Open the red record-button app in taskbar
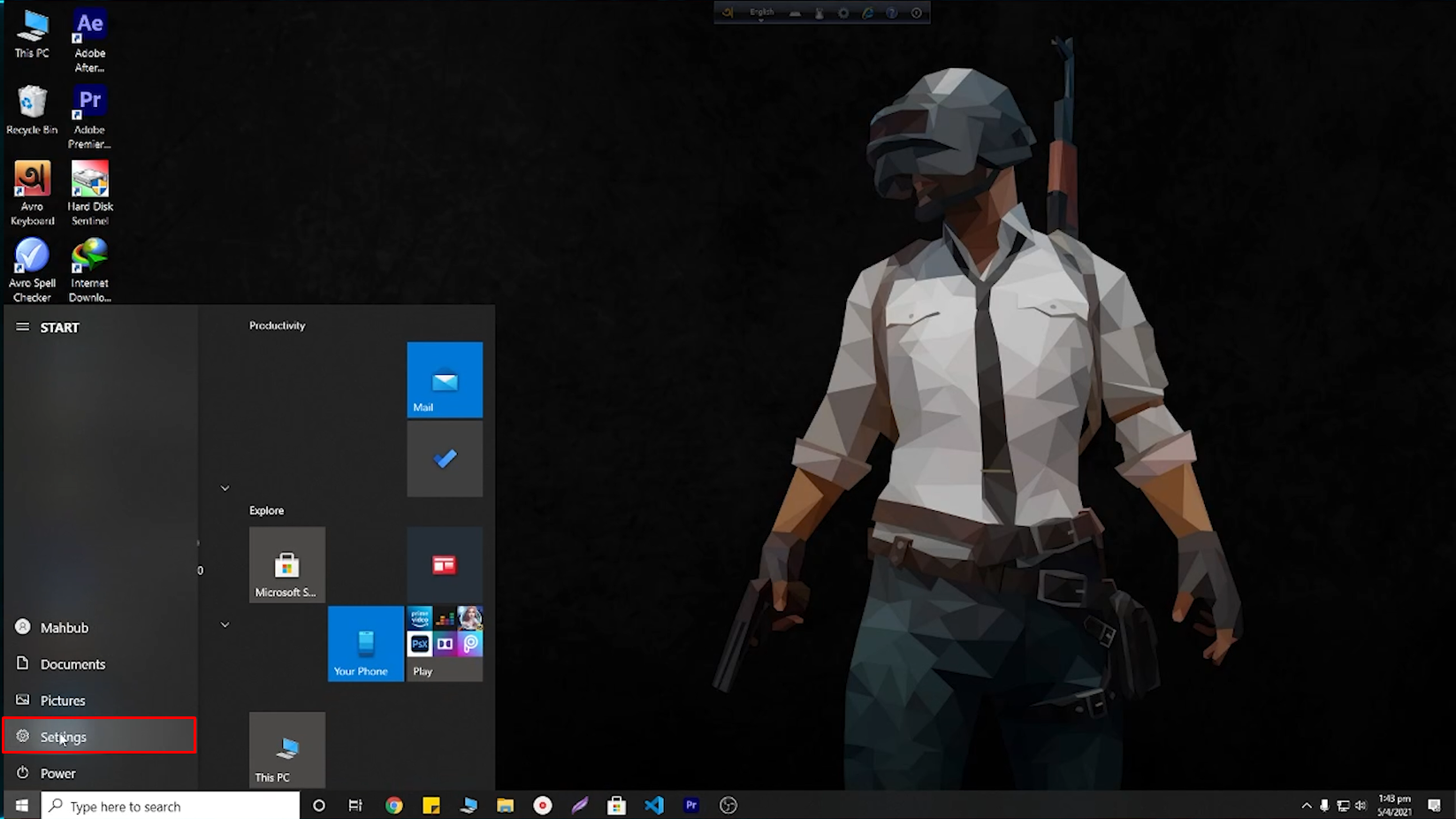Viewport: 1456px width, 819px height. (543, 805)
